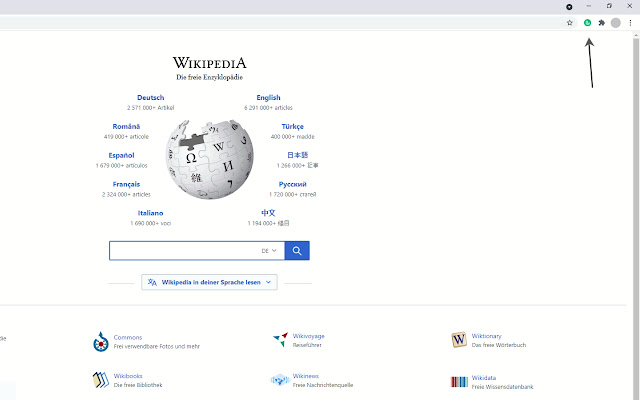Open the Chinese 中文 Wikipedia link

pos(268,213)
